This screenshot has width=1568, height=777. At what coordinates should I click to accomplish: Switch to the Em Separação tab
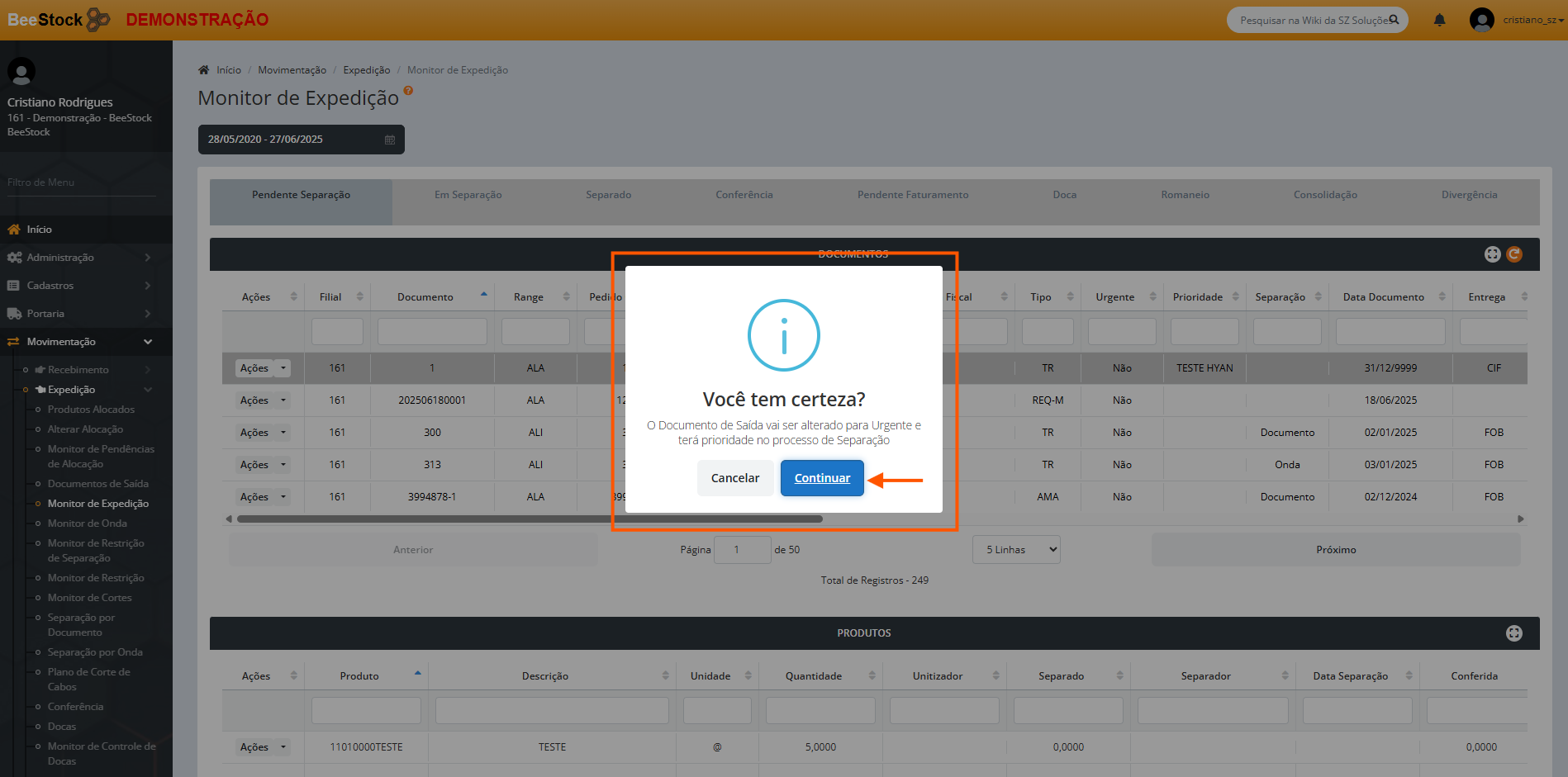pyautogui.click(x=468, y=195)
